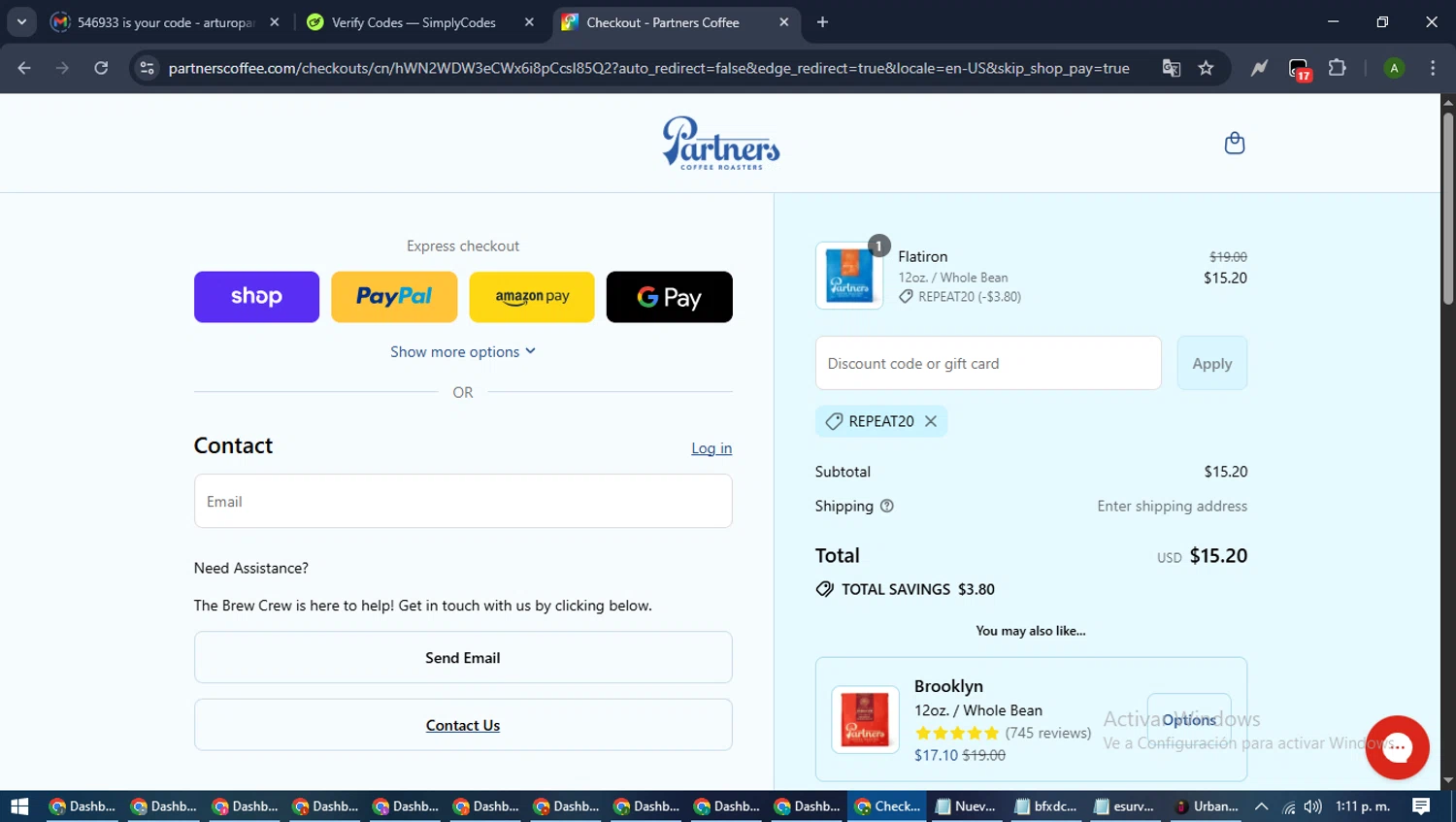Open the Chrome three-dot menu
This screenshot has width=1456, height=822.
[1433, 68]
